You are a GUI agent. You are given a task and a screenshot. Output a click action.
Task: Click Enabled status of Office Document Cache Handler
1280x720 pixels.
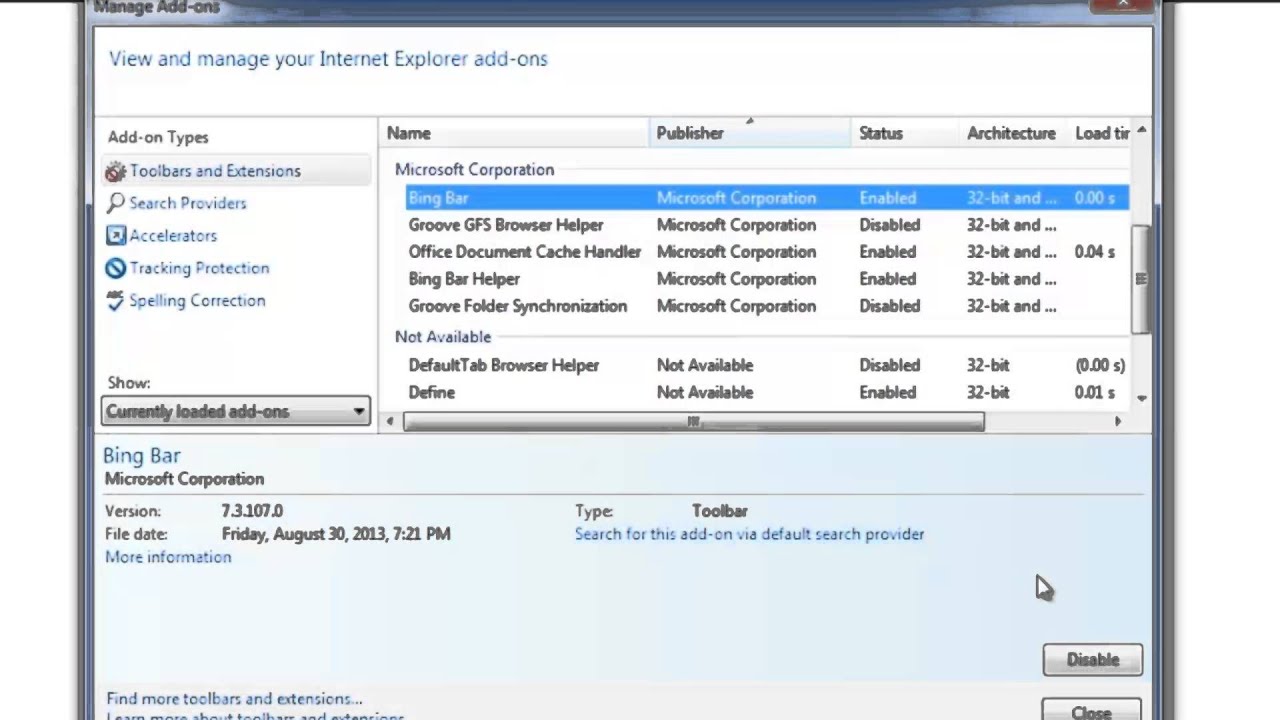click(887, 252)
